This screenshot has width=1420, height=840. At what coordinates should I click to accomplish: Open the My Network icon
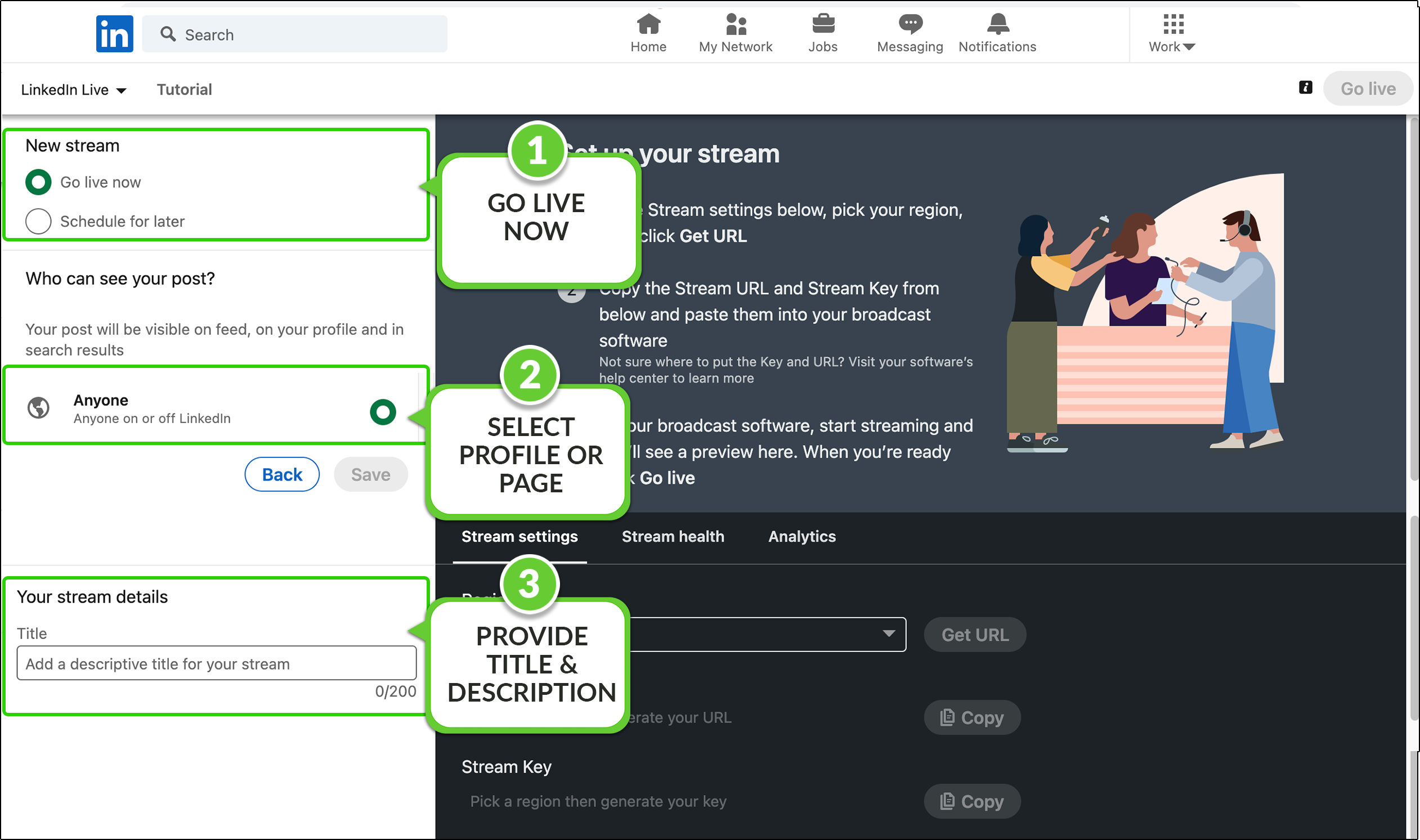(736, 24)
